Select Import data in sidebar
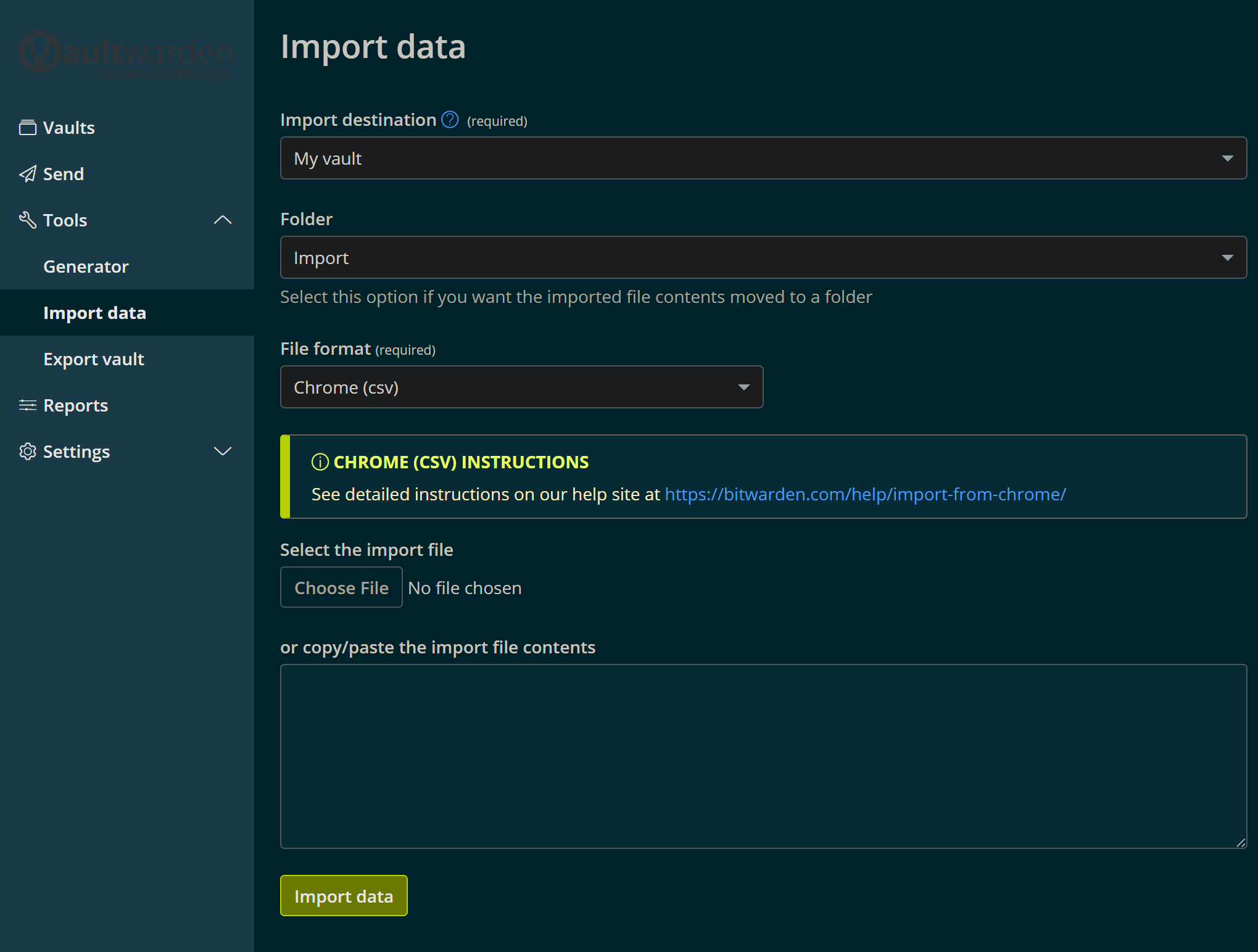This screenshot has height=952, width=1258. (94, 313)
